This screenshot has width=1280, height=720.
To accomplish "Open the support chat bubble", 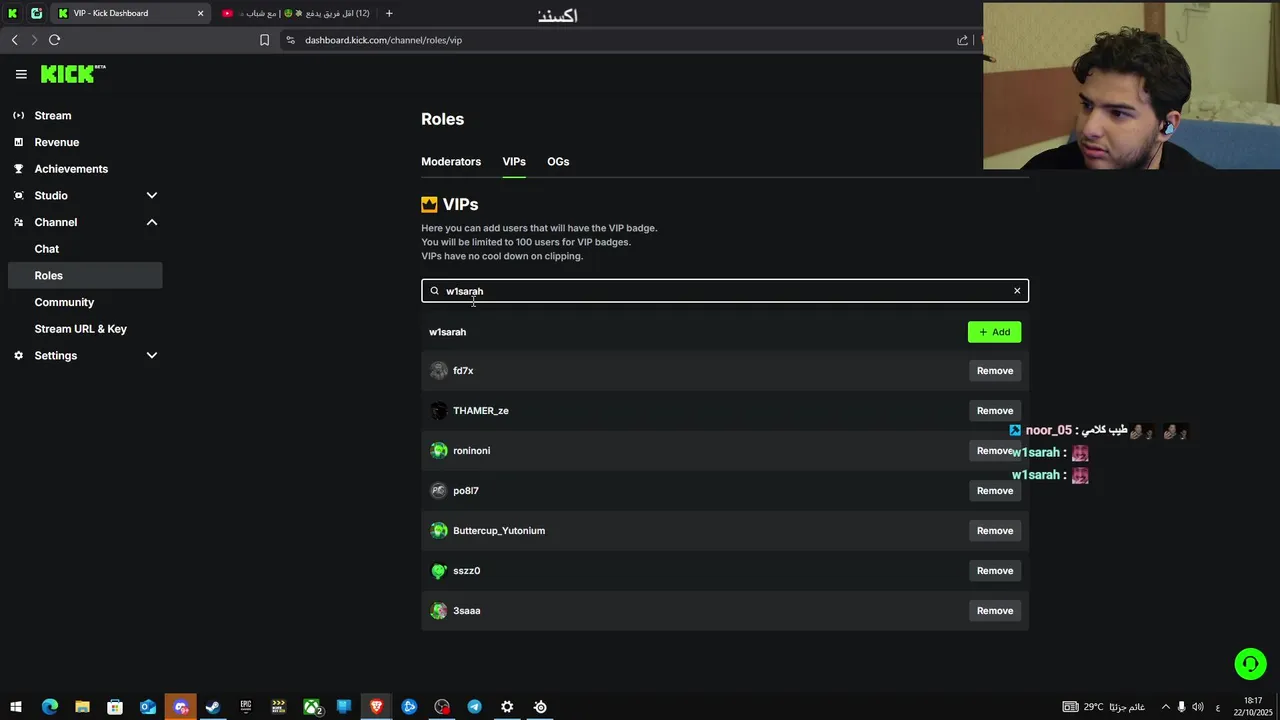I will coord(1250,664).
